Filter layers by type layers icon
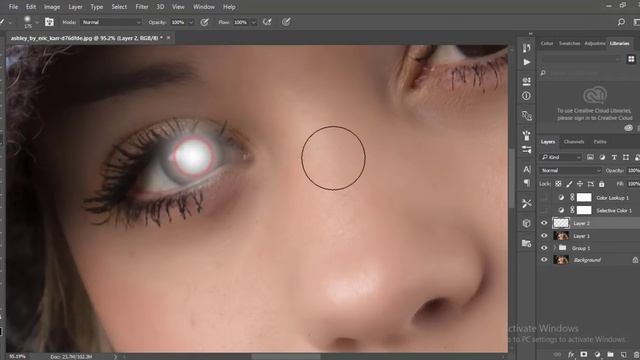The width and height of the screenshot is (640, 360). tap(614, 157)
